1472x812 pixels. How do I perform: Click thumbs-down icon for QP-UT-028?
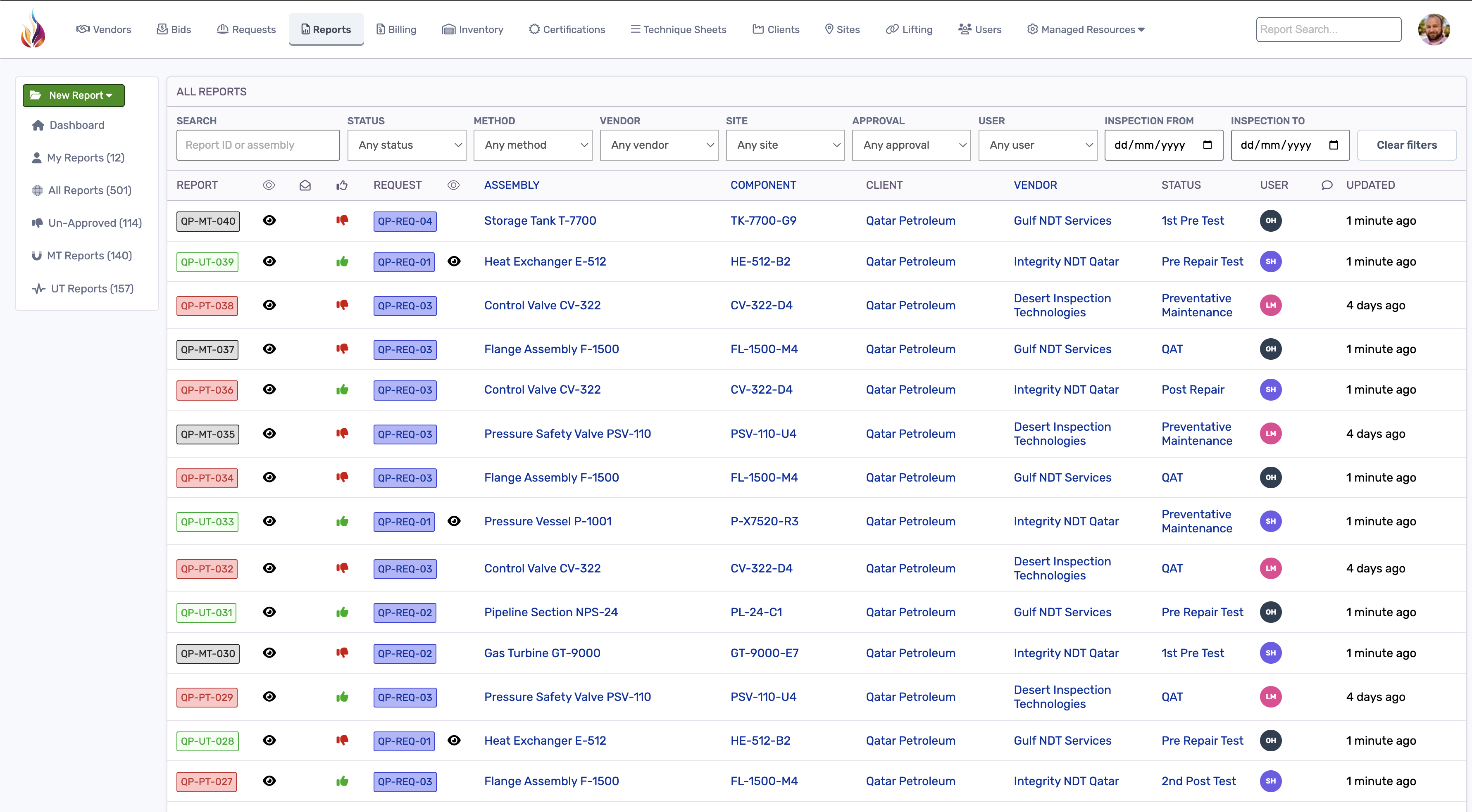point(342,740)
